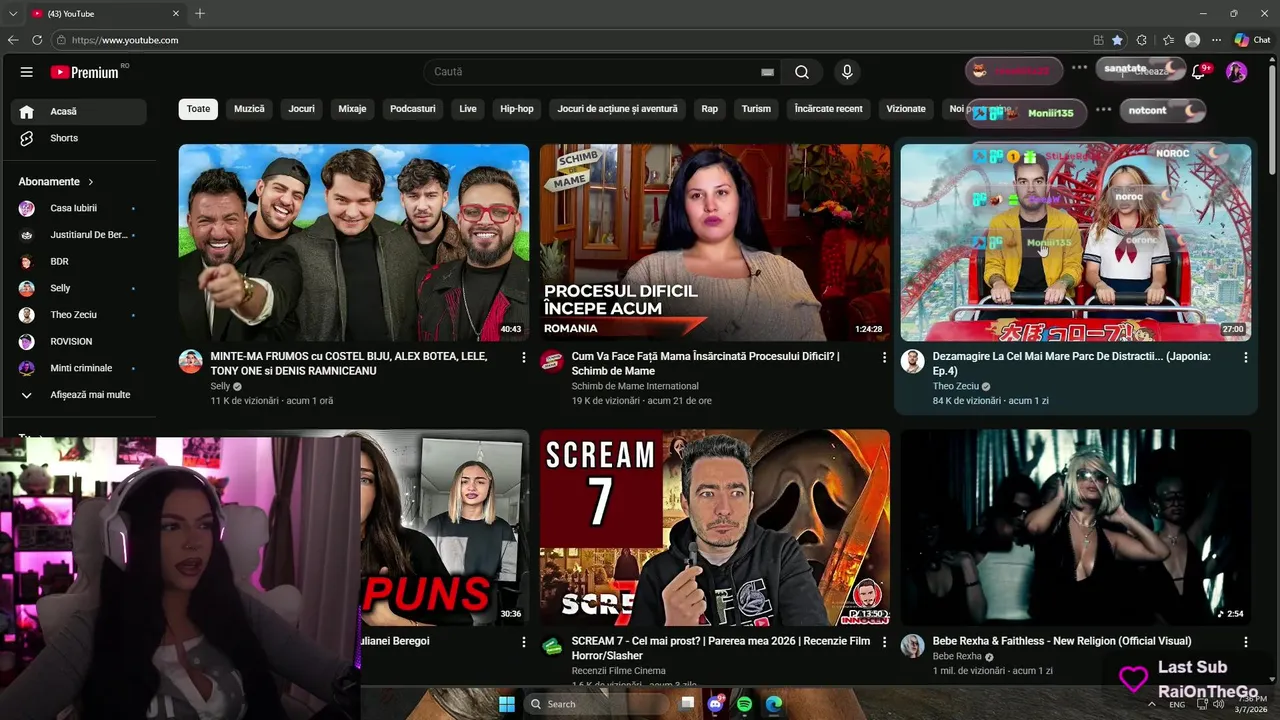
Task: Go to Acasă home in sidebar
Action: tap(79, 111)
